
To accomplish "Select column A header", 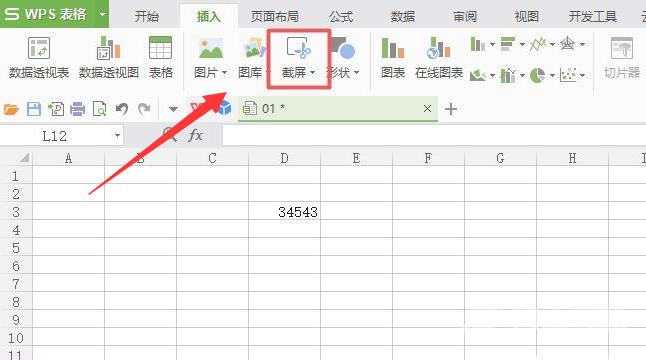I will [x=68, y=158].
